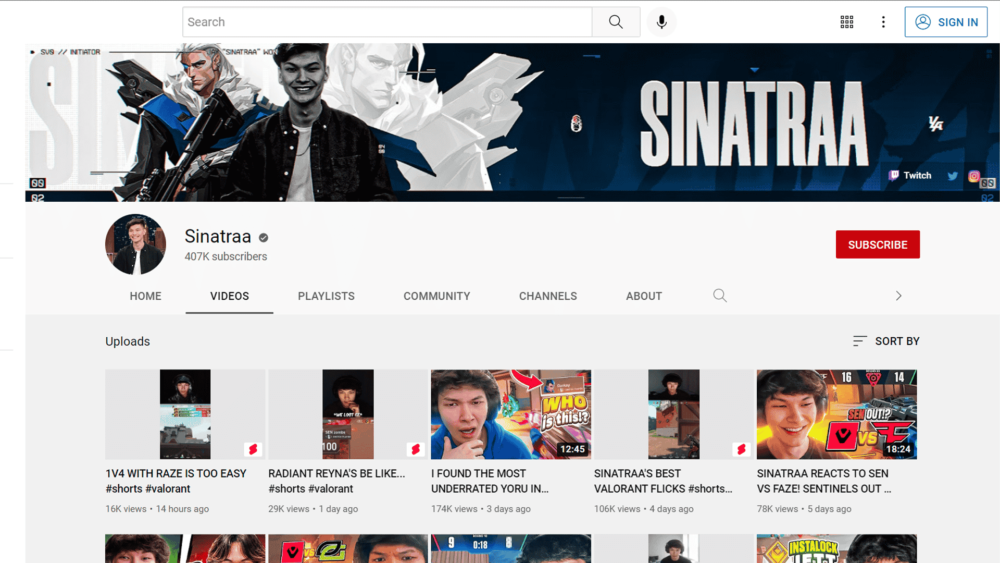This screenshot has width=1000, height=563.
Task: Click '407K subscribers' text
Action: click(226, 256)
